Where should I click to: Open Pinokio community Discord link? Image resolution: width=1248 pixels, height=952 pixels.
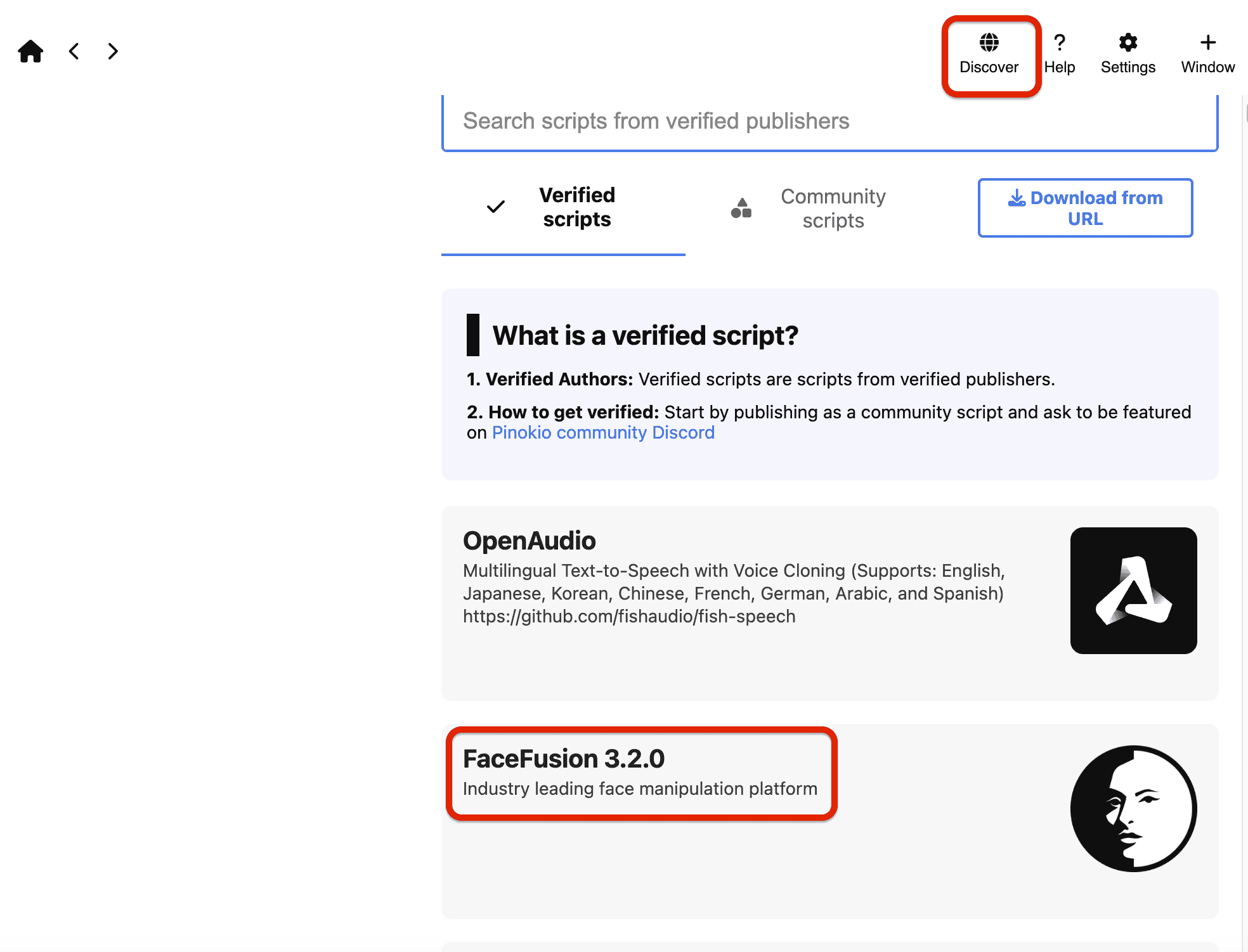point(603,433)
